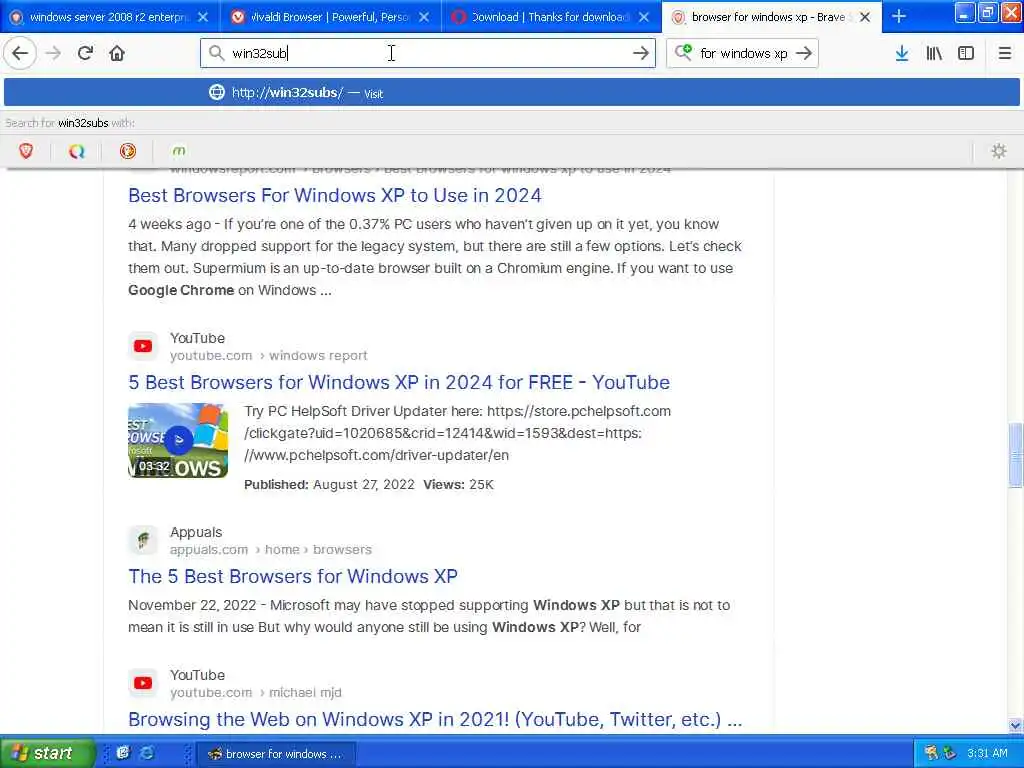Open the hamburger application menu

pos(1005,54)
